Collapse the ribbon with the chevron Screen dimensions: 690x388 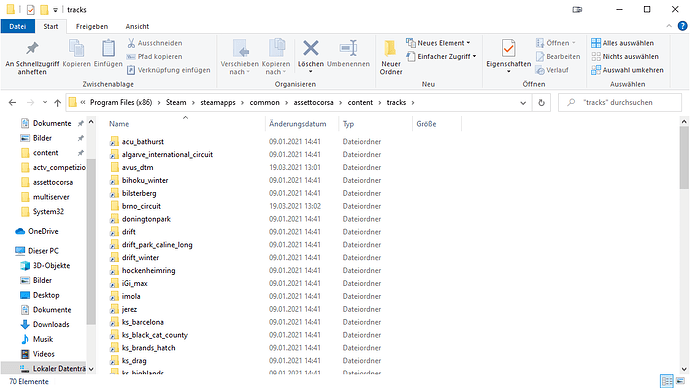(669, 26)
